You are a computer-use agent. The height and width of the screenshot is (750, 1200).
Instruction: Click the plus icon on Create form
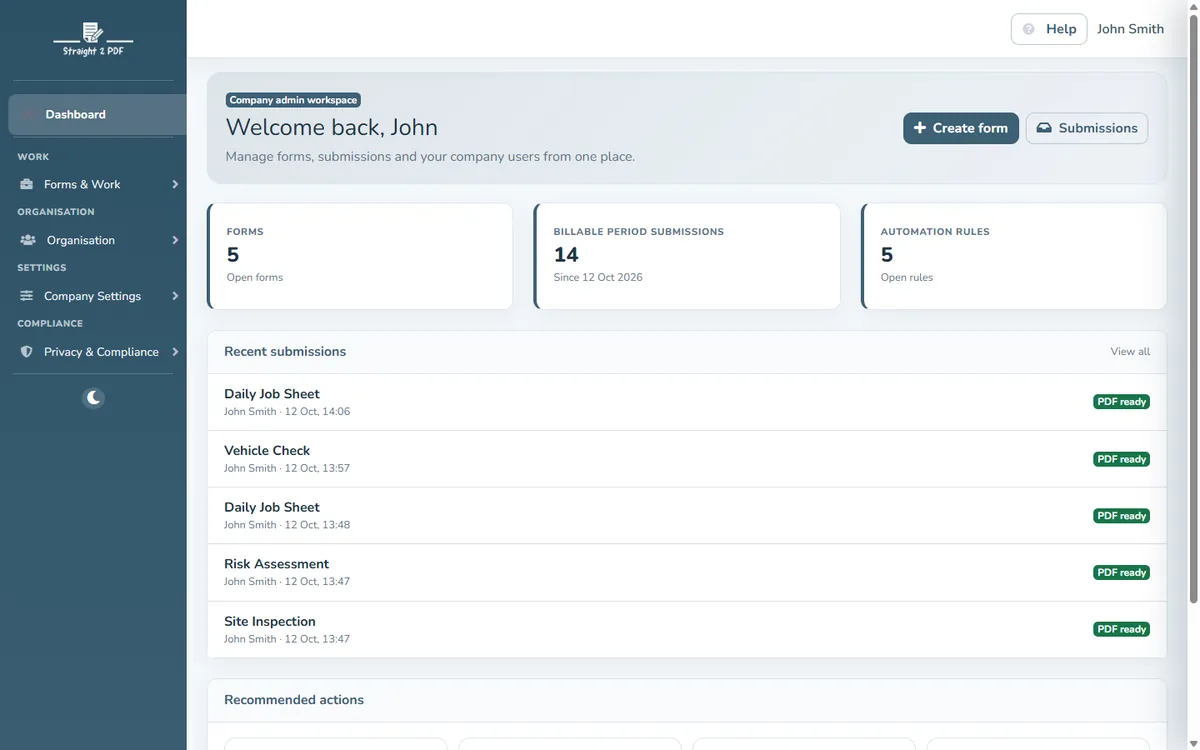tap(920, 128)
